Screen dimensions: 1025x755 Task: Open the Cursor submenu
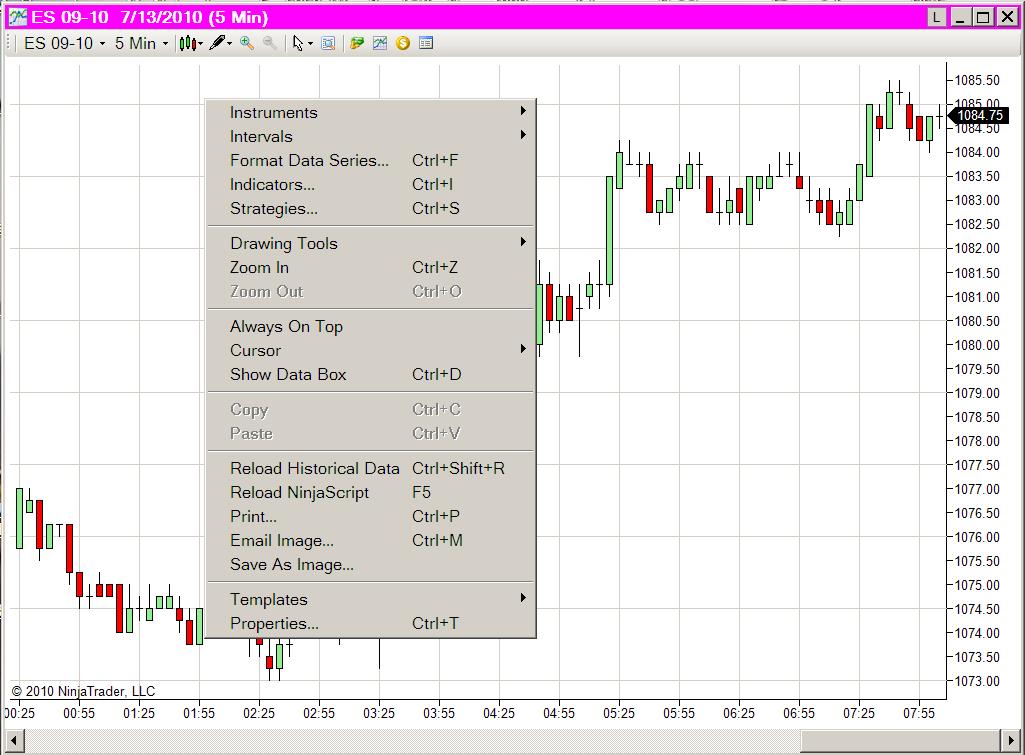(x=371, y=350)
